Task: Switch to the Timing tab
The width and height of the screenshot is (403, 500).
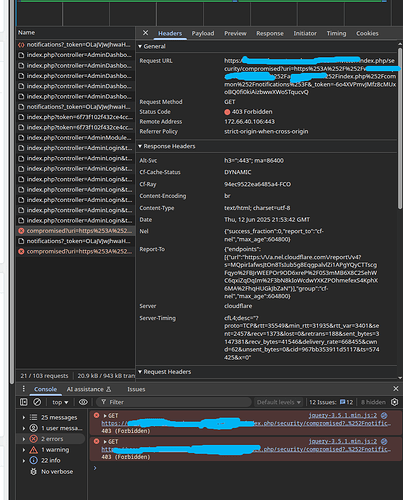Action: point(336,33)
